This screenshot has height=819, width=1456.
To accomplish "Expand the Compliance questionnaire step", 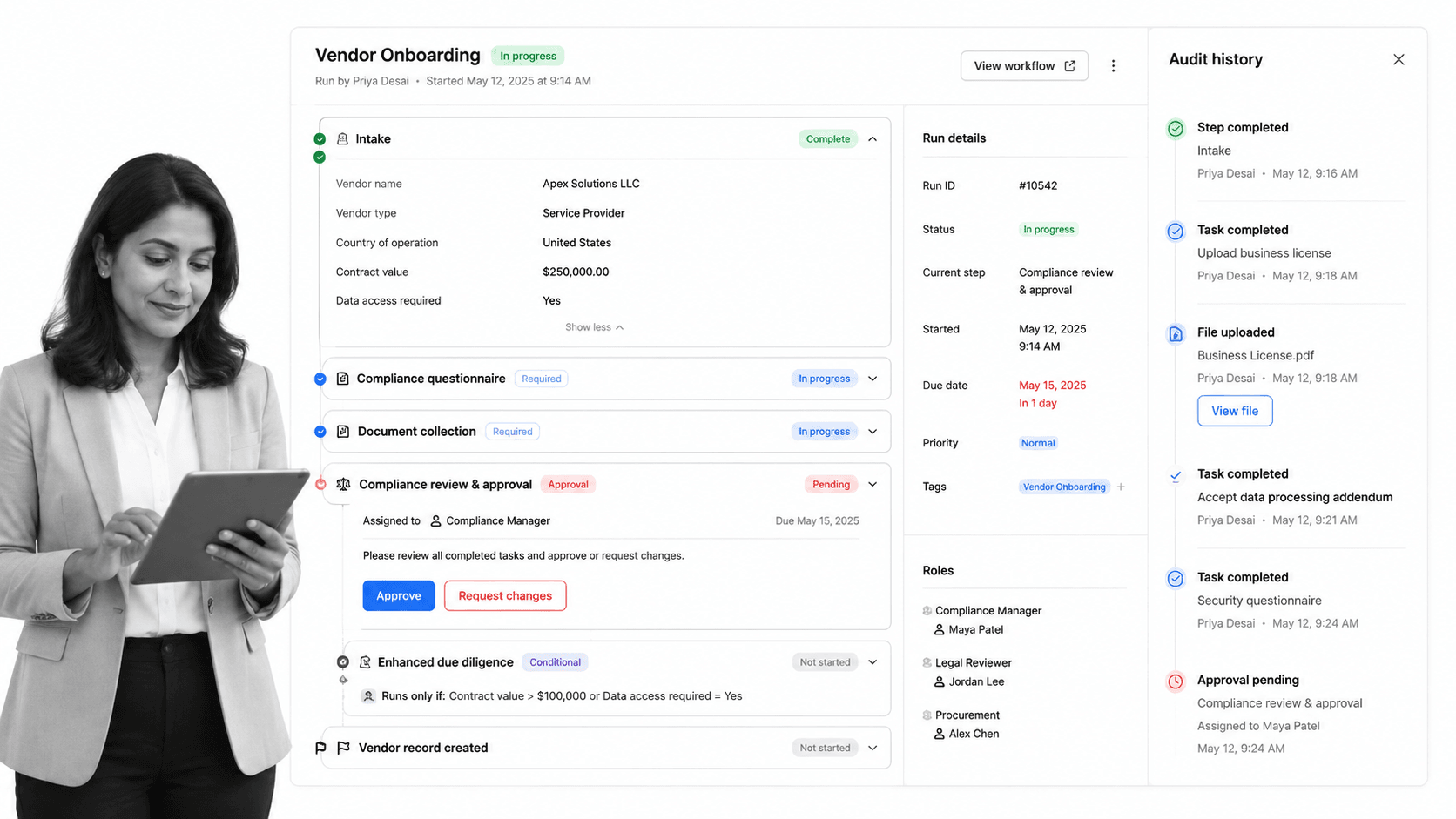I will 873,379.
